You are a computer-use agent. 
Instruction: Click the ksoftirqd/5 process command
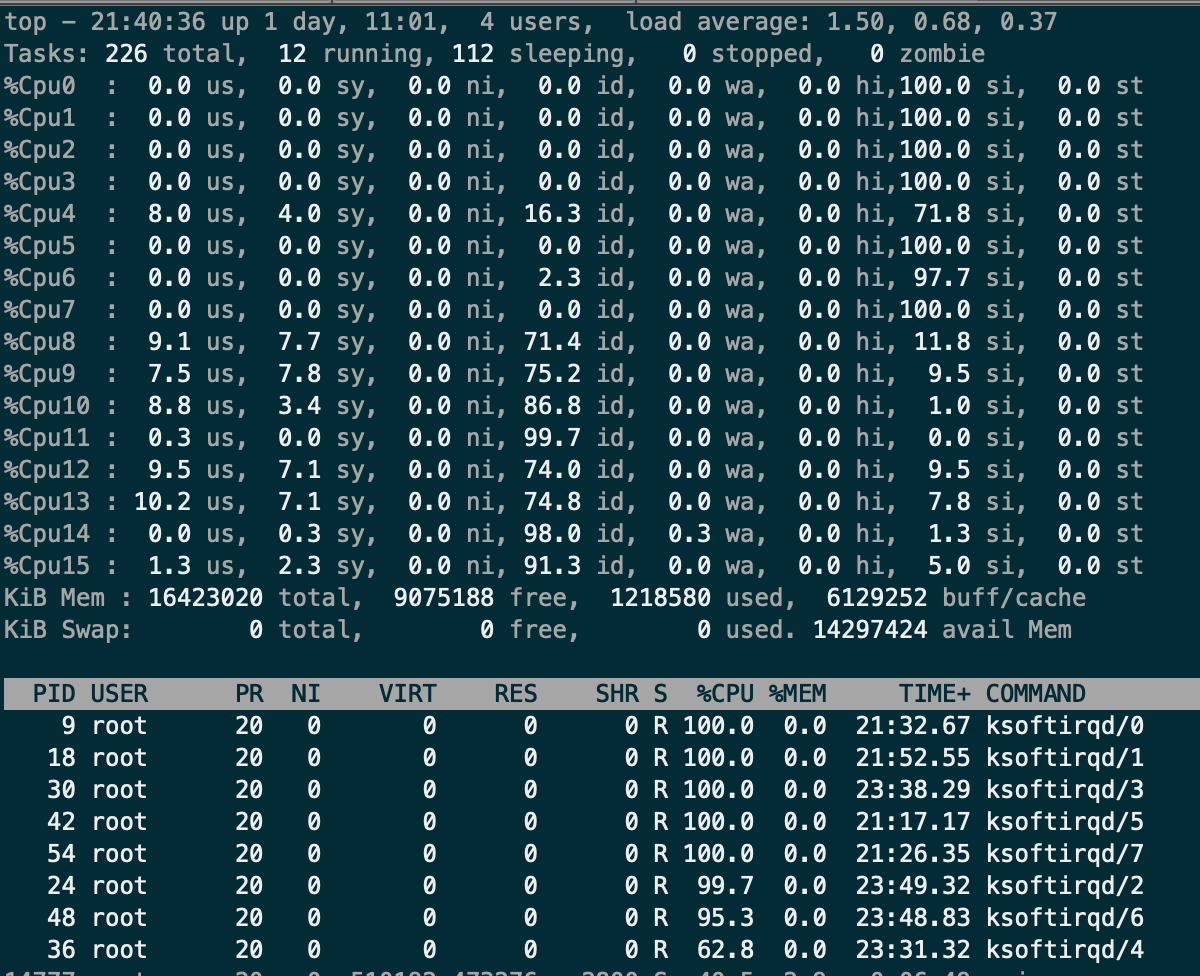(x=1065, y=822)
